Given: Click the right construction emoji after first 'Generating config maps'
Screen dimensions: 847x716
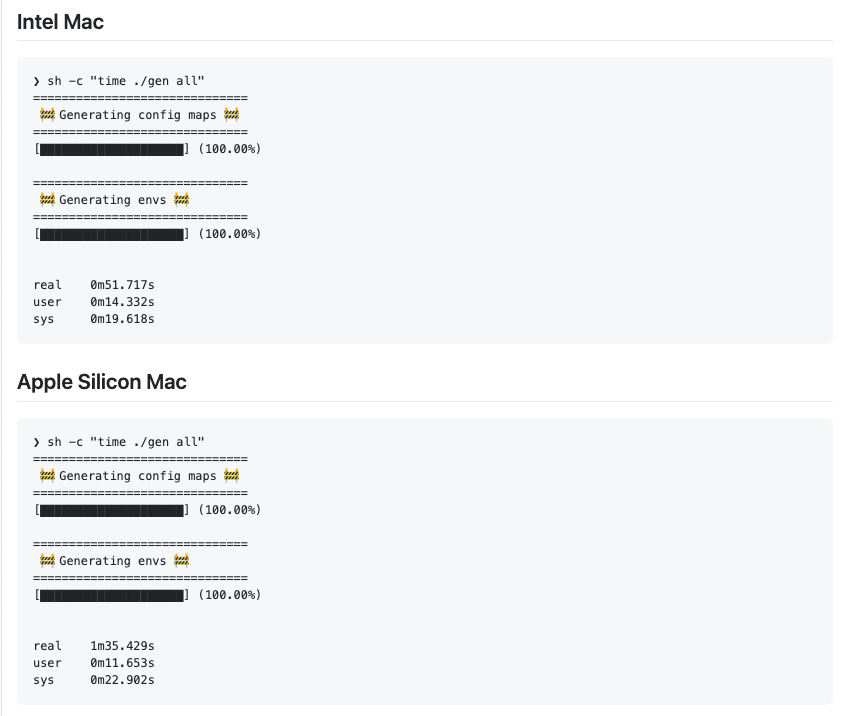Looking at the screenshot, I should point(232,115).
